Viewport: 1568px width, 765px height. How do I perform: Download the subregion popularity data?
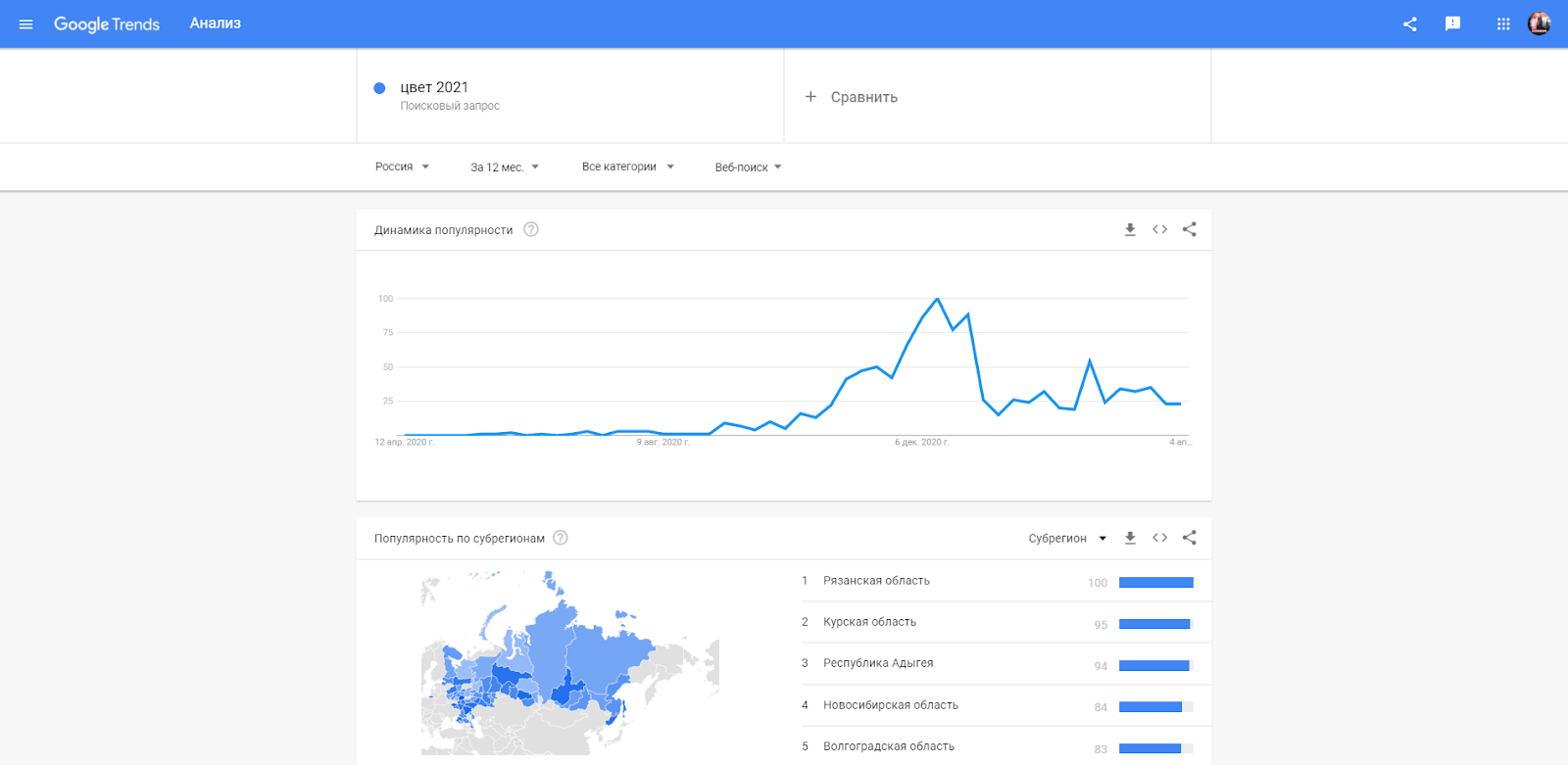pyautogui.click(x=1130, y=538)
